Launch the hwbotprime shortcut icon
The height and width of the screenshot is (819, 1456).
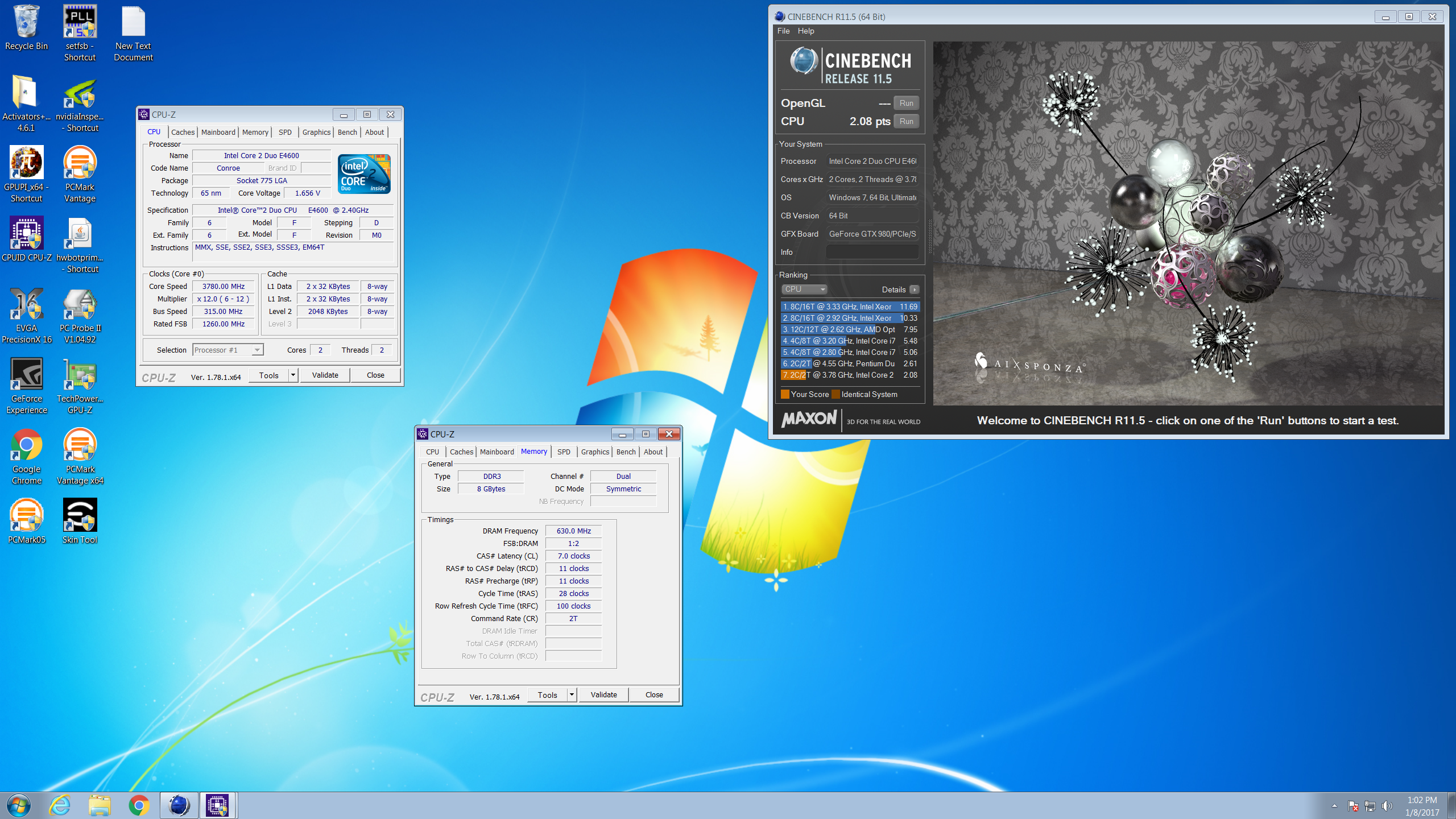pos(80,245)
